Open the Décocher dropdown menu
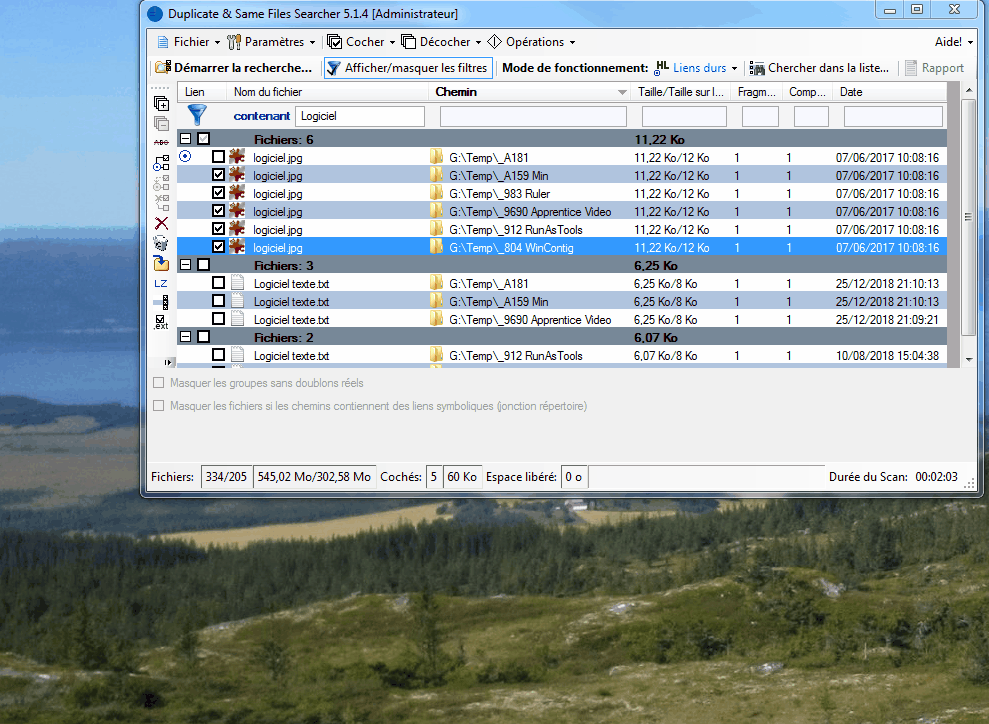 click(x=442, y=42)
